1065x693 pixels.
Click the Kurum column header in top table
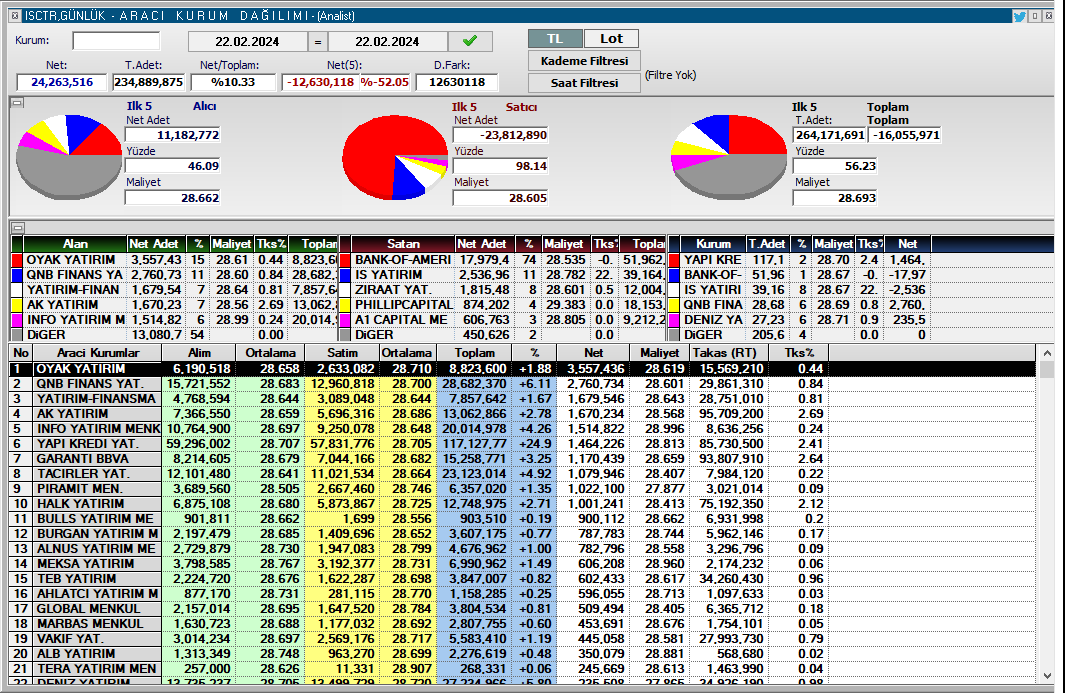click(713, 244)
